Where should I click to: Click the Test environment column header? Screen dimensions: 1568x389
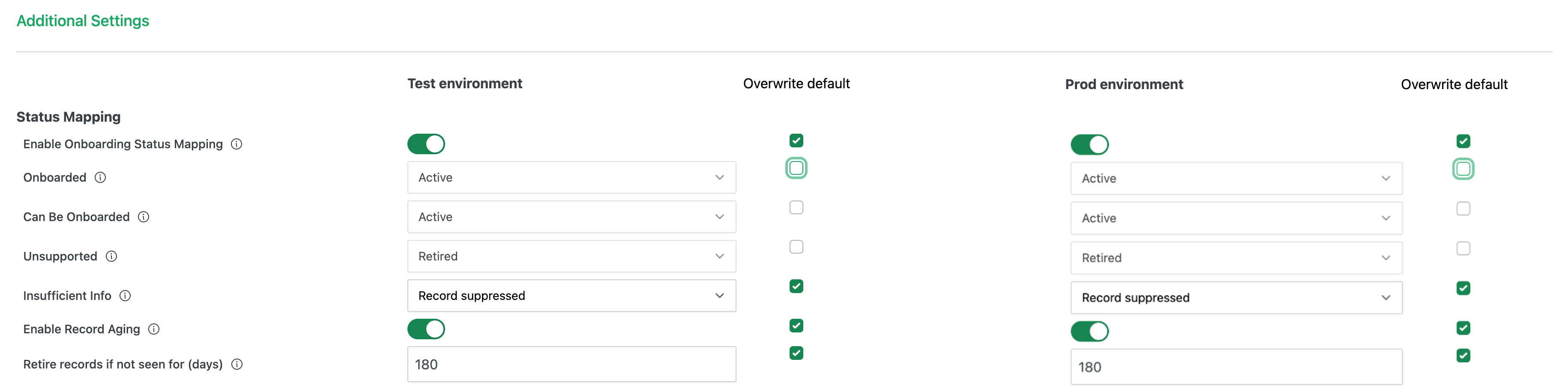465,84
